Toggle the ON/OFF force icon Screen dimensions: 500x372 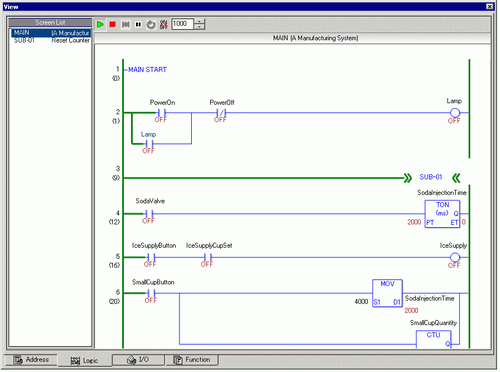click(x=163, y=25)
